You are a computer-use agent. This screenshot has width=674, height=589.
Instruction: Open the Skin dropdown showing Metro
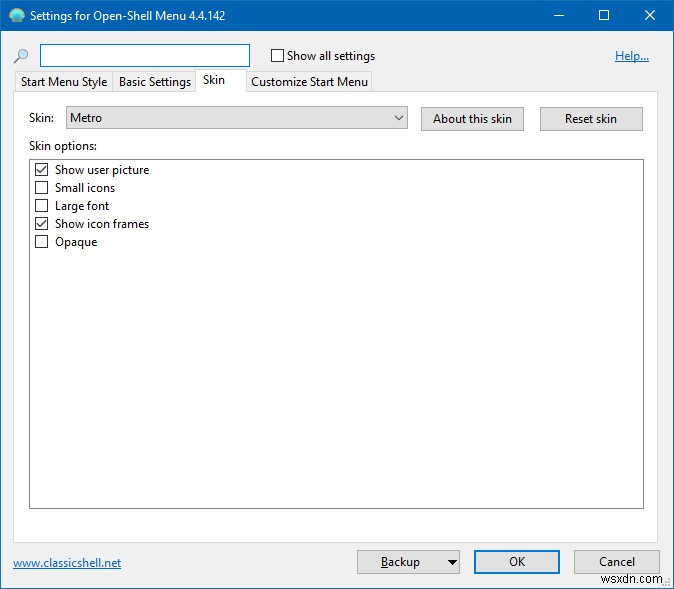pos(237,118)
